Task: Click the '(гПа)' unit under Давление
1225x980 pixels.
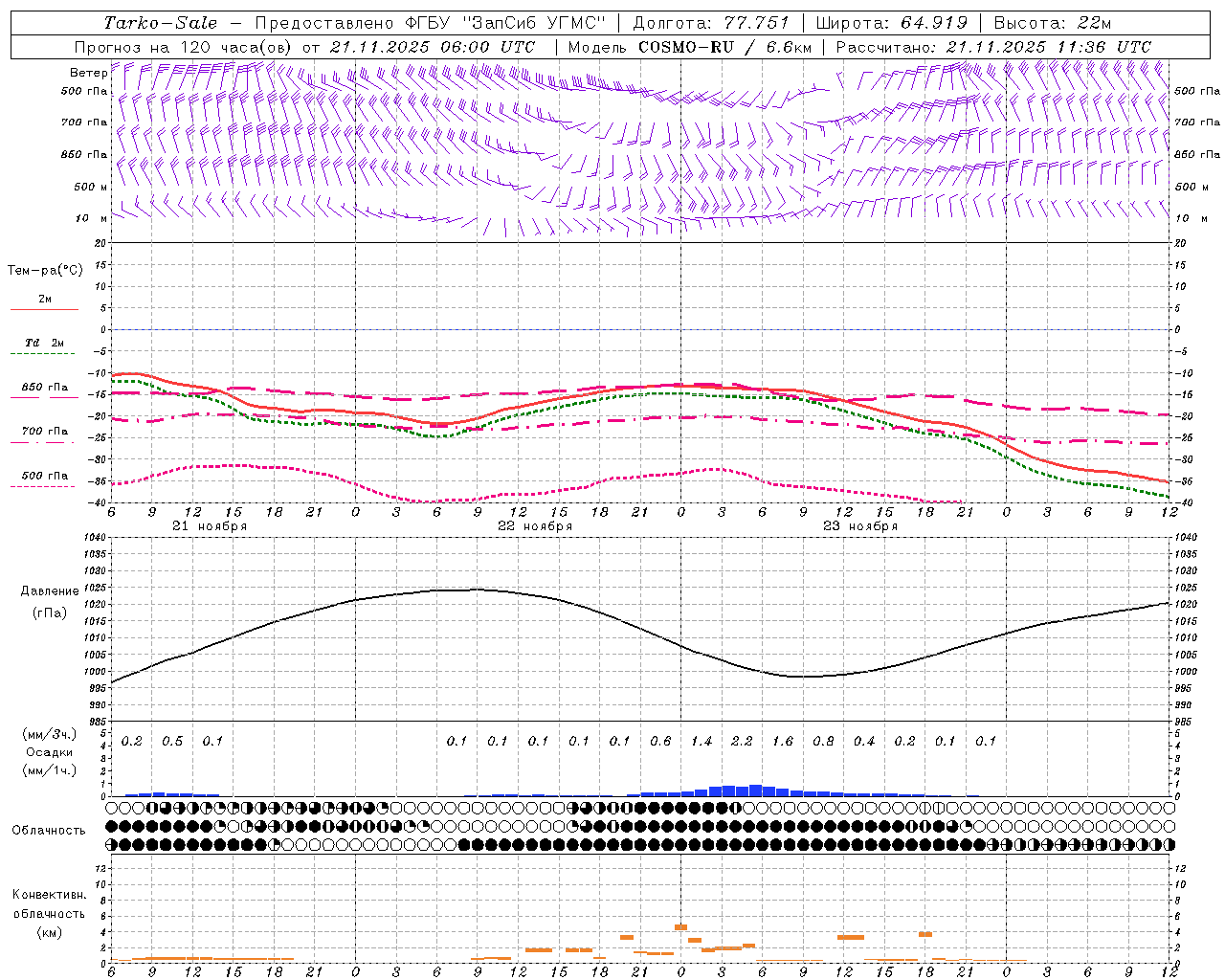Action: 50,612
